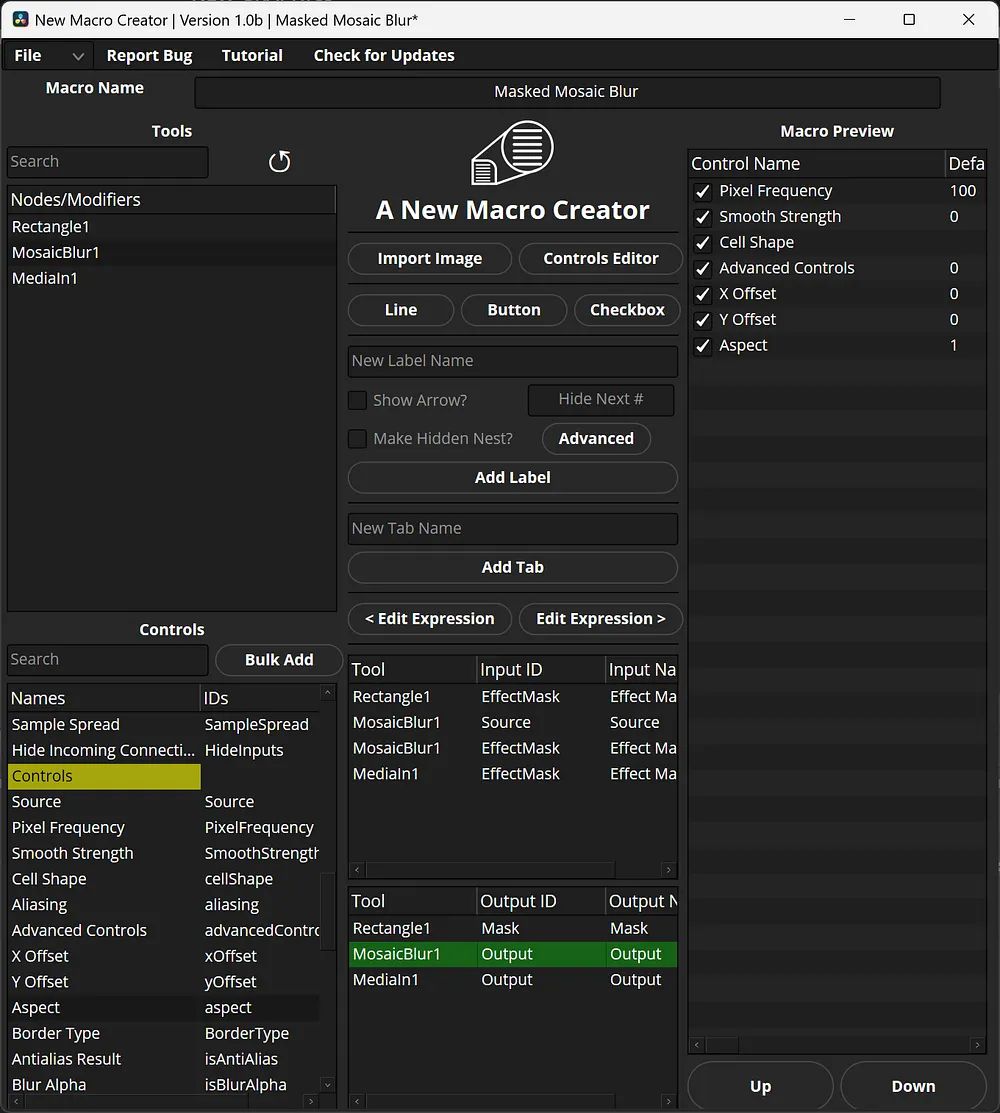Uncheck the Pixel Frequency checkbox
This screenshot has height=1113, width=1000.
703,192
